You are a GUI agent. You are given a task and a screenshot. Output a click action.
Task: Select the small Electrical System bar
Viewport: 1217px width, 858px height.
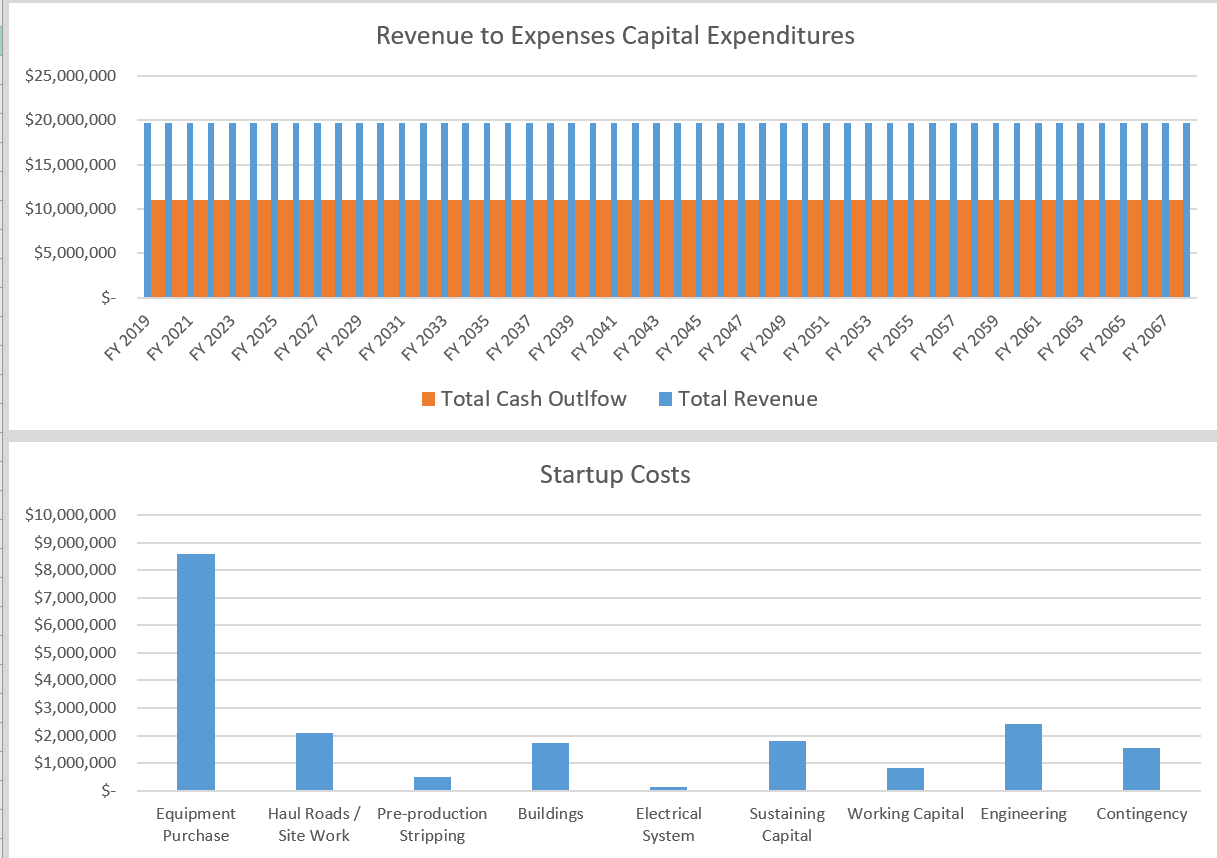pos(668,788)
